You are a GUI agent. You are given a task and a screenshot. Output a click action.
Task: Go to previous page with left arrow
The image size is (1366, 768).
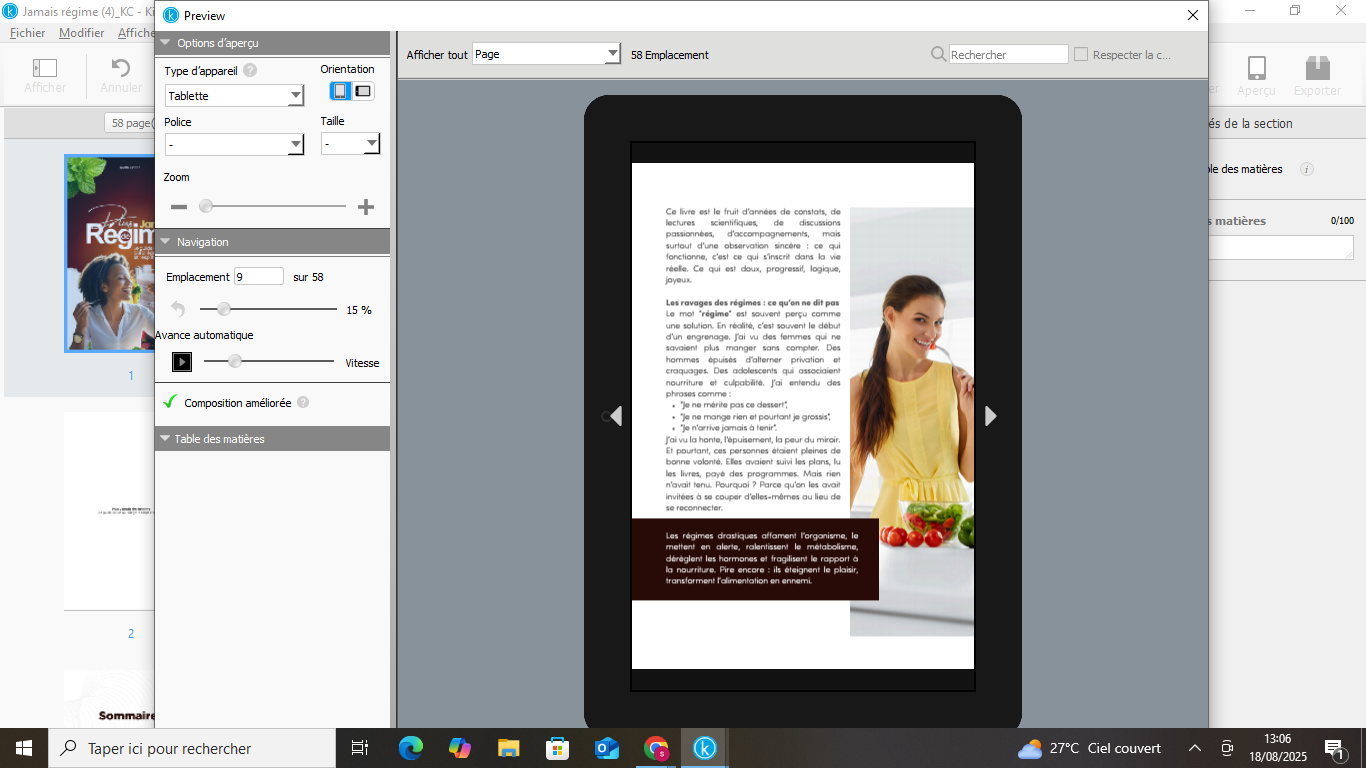[615, 416]
